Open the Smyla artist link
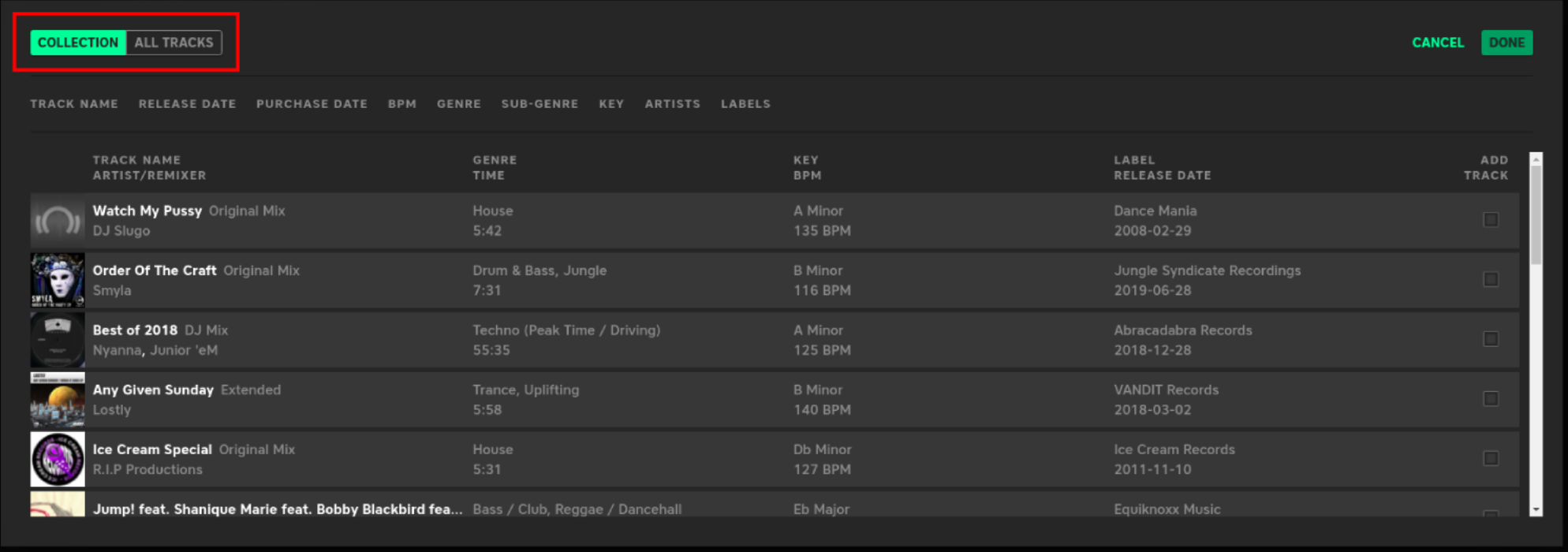The width and height of the screenshot is (1568, 552). click(x=112, y=290)
